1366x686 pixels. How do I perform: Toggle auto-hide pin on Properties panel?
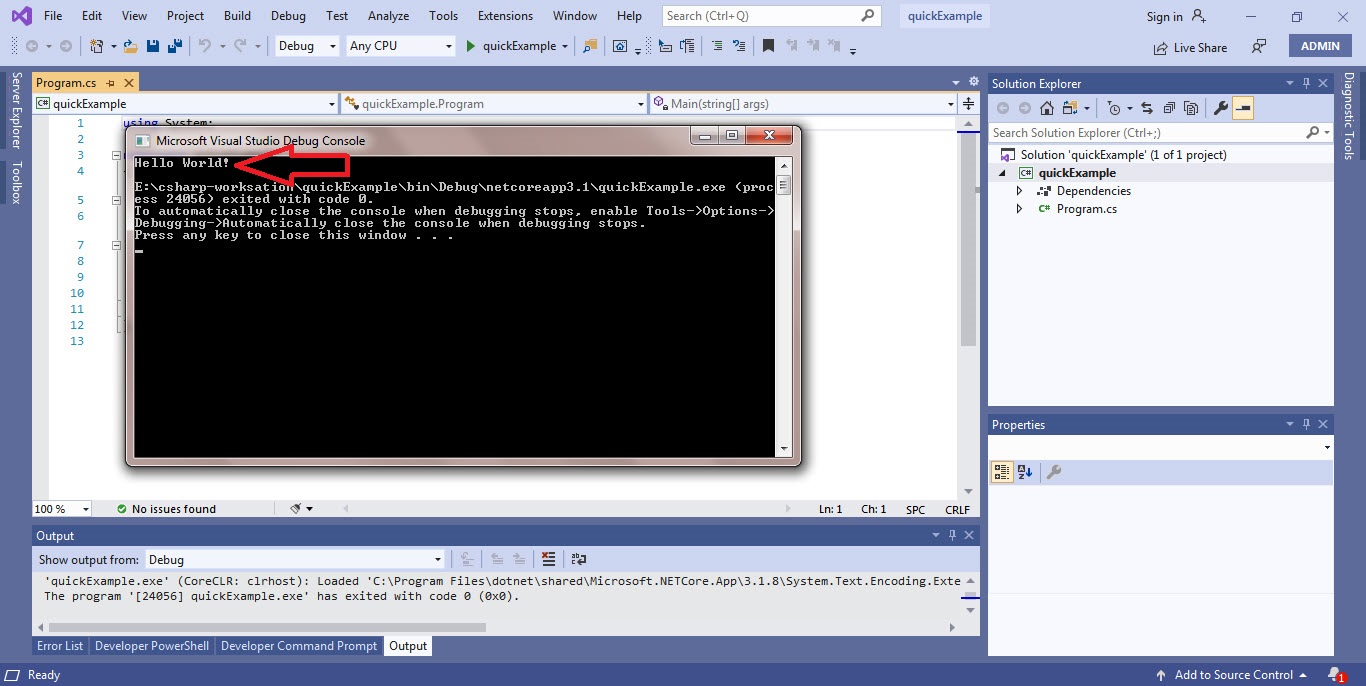tap(1306, 425)
